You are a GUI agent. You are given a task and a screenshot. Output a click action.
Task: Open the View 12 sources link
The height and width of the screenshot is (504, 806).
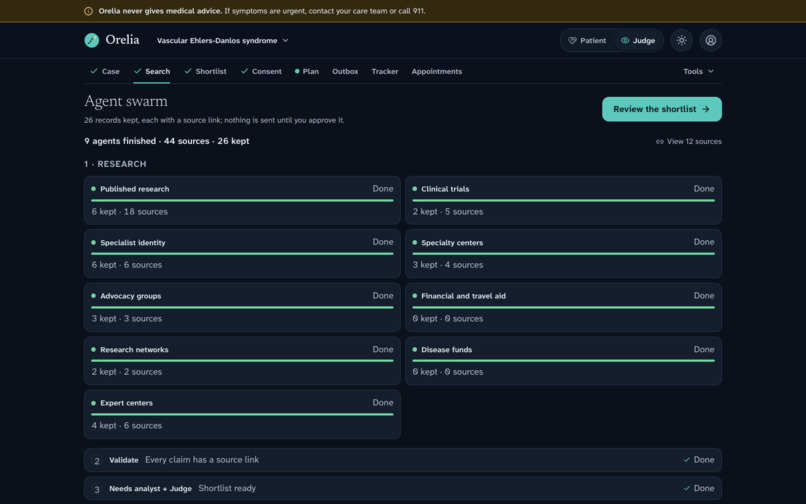pos(689,141)
